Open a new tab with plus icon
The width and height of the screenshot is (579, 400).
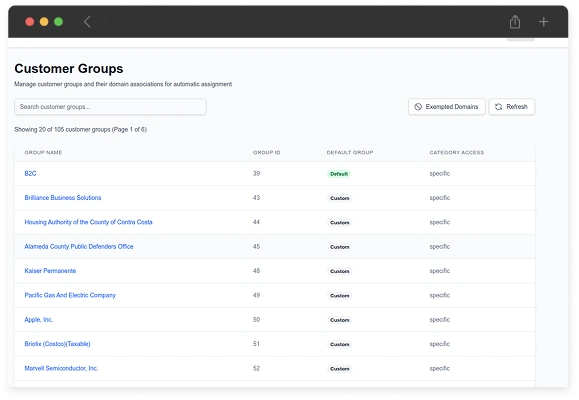point(543,22)
